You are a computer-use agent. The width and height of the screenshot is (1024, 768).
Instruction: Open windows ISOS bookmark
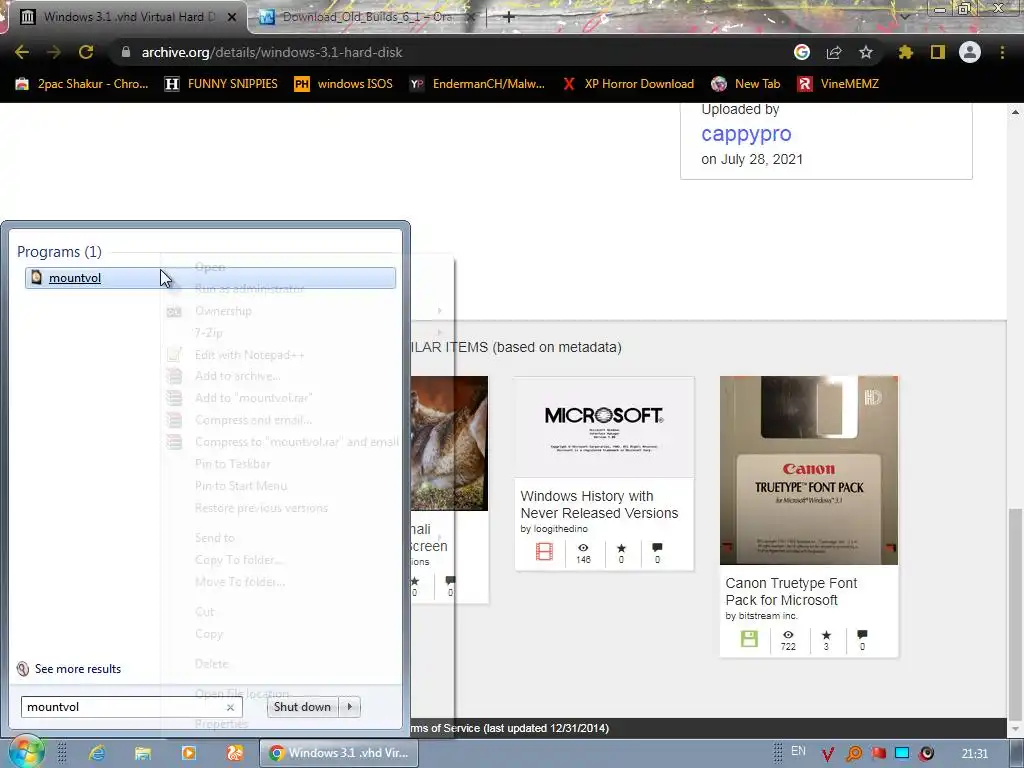(x=344, y=84)
